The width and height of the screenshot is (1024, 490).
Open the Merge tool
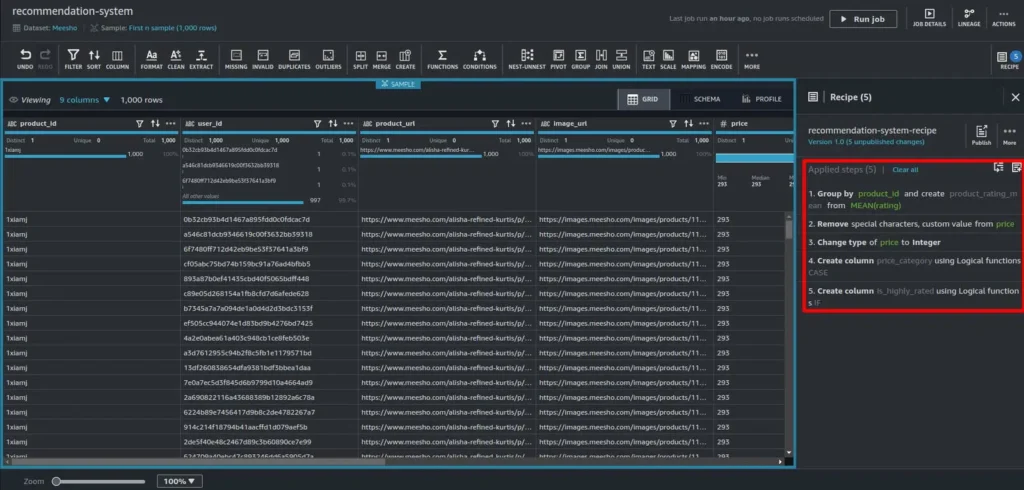[x=381, y=59]
